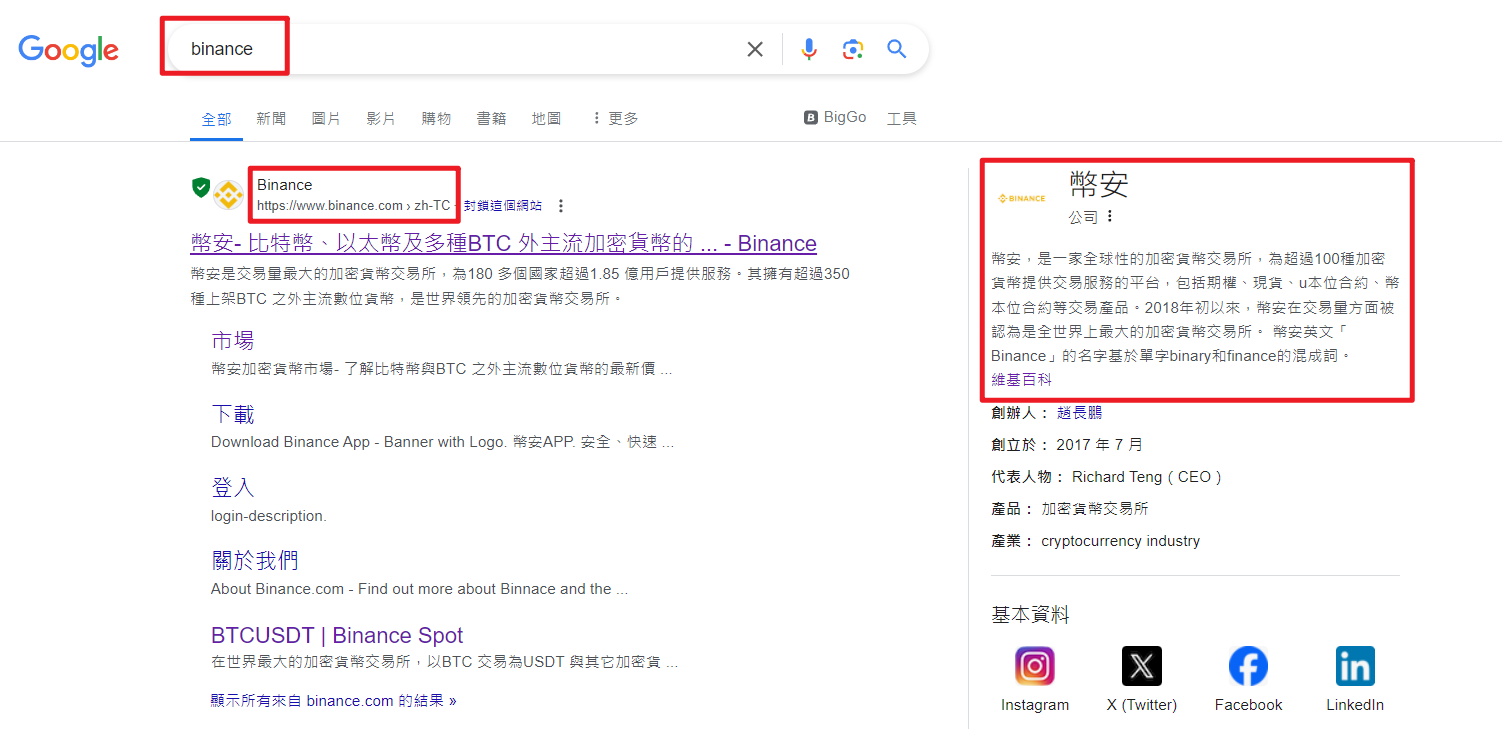Switch to the 購物 tab

click(x=436, y=119)
